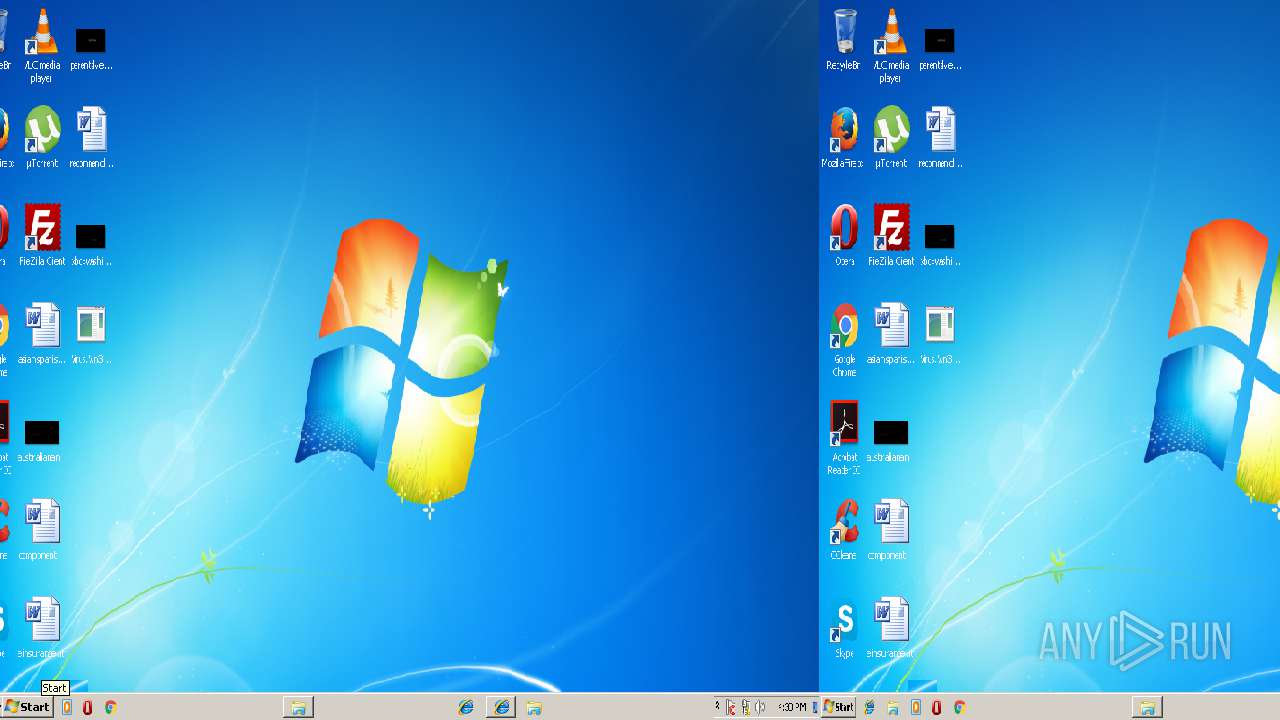Open Chrome from the right taskbar quick launch
Screen dimensions: 1280x720
coord(960,707)
